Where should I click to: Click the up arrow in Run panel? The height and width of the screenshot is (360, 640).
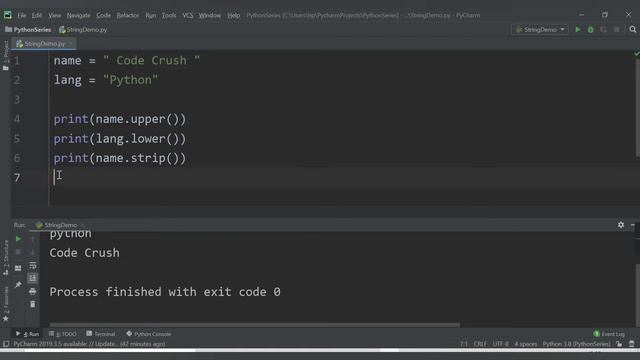click(33, 239)
